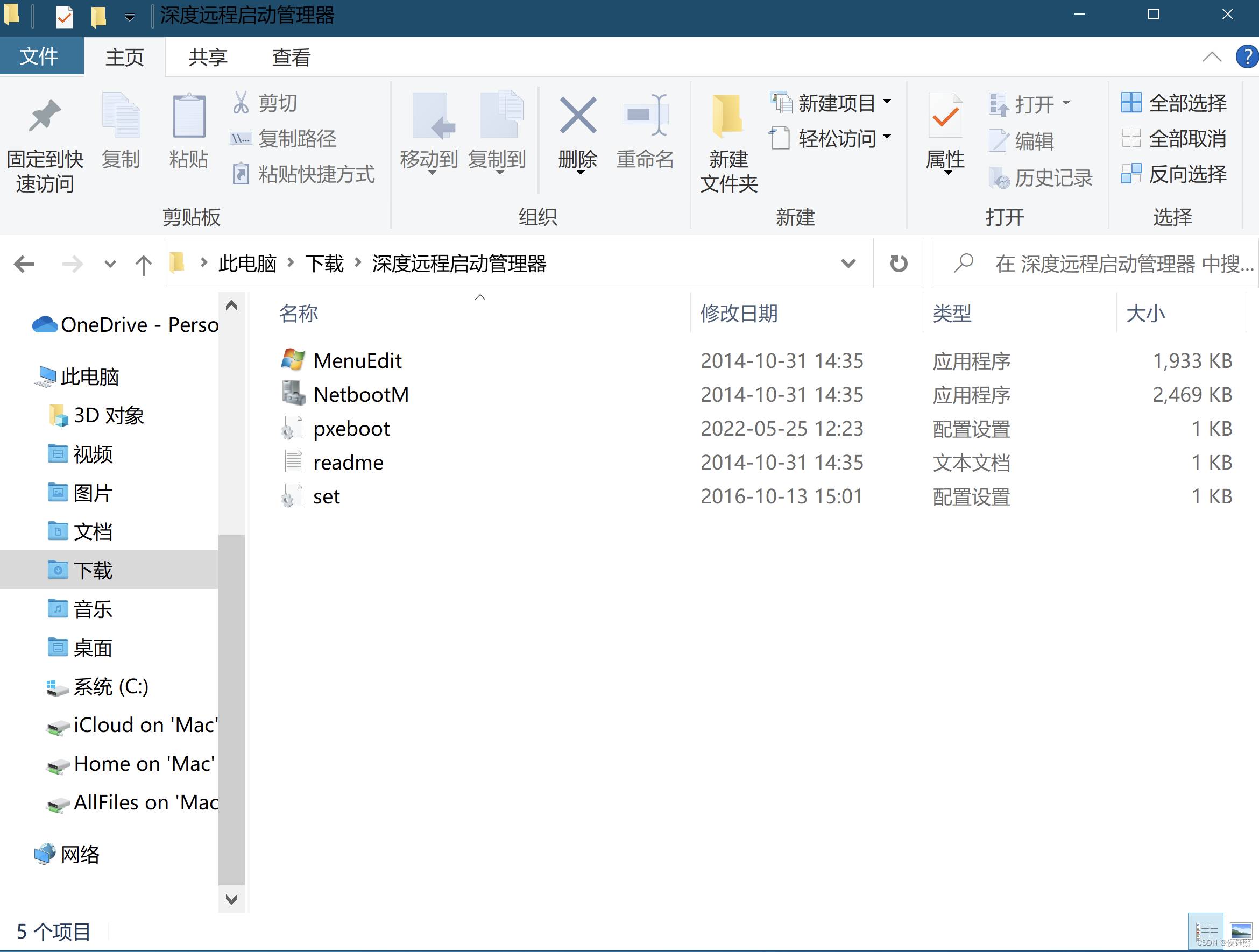Viewport: 1259px width, 952px height.
Task: Open the NetbootM application file
Action: coord(360,394)
